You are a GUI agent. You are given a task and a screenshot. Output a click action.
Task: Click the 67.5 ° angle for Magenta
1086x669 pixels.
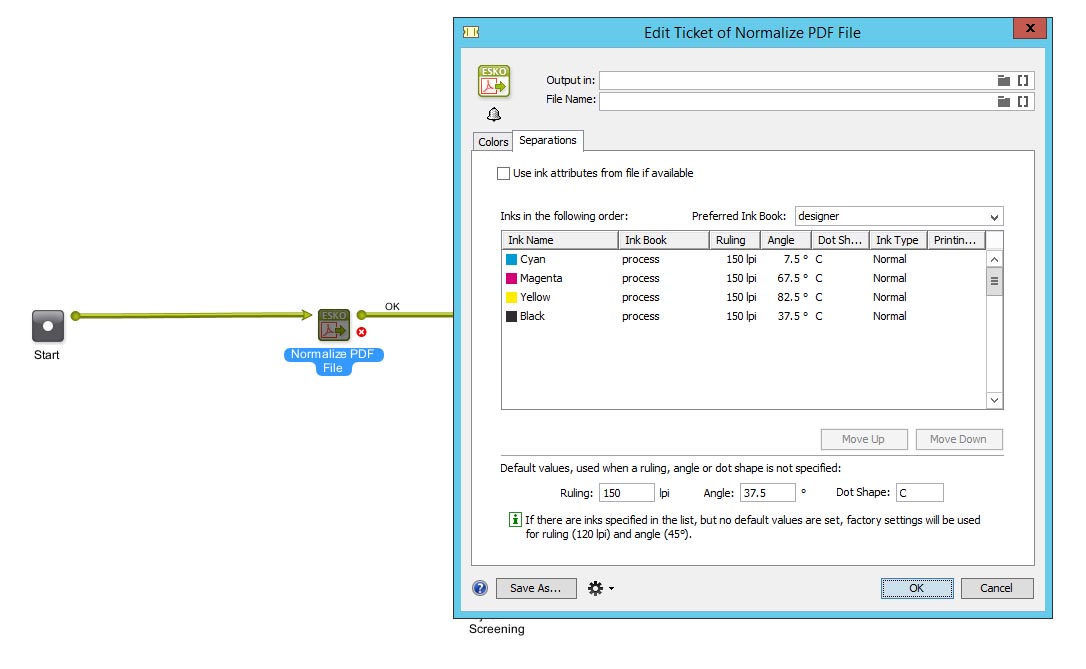pyautogui.click(x=793, y=278)
